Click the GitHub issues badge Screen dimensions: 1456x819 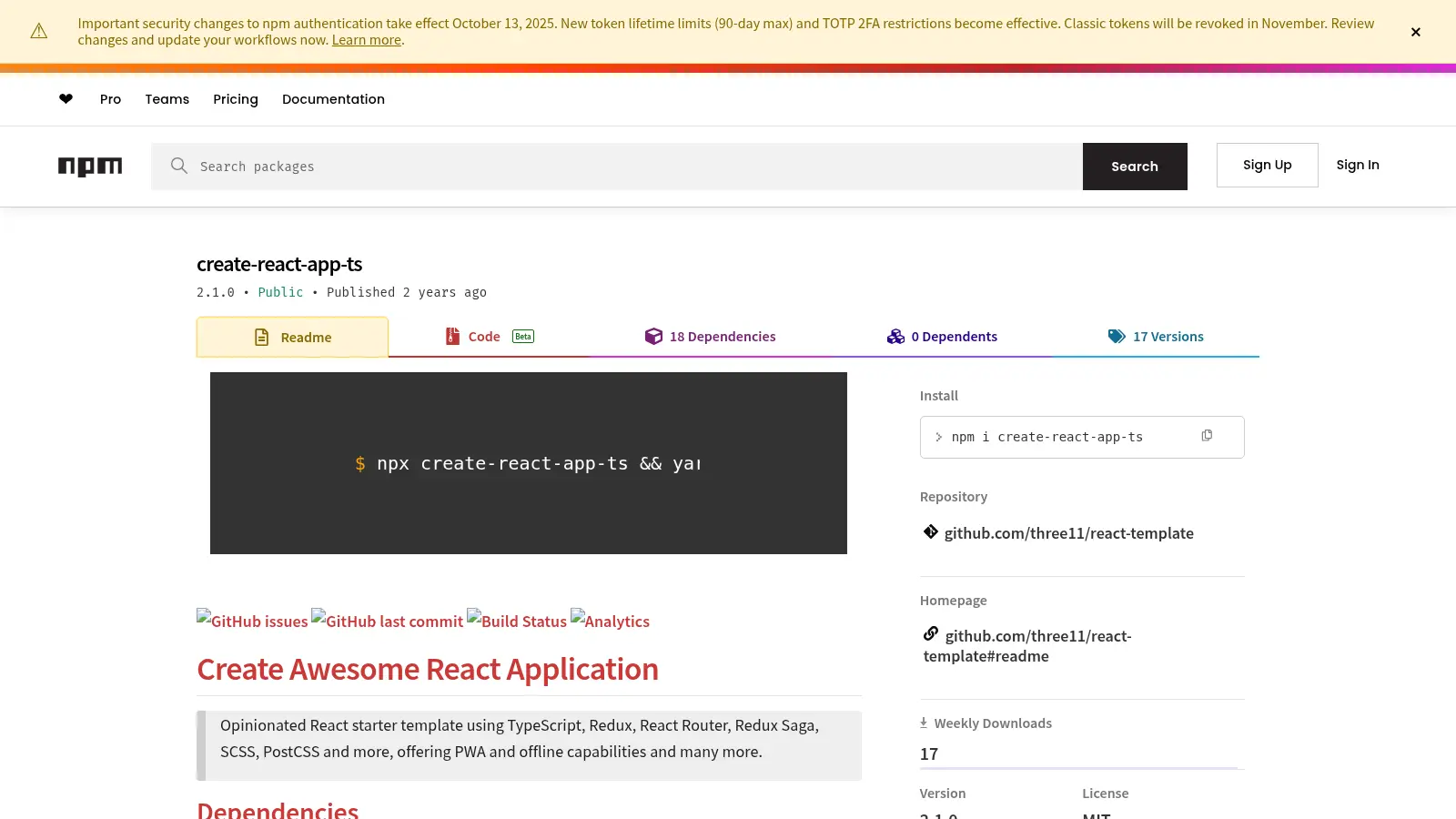pos(252,621)
